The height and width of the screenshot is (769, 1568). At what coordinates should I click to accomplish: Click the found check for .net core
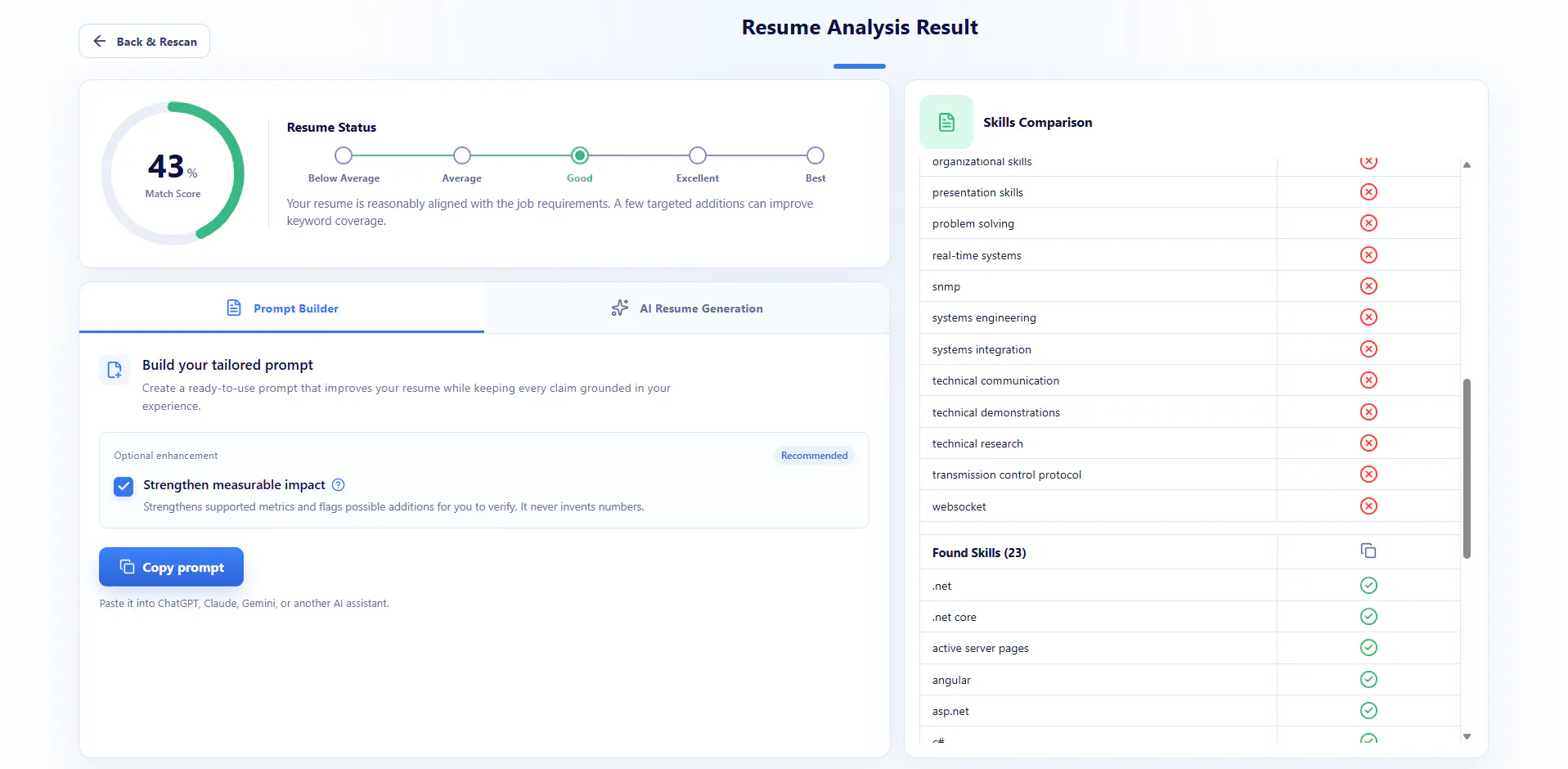[1368, 617]
